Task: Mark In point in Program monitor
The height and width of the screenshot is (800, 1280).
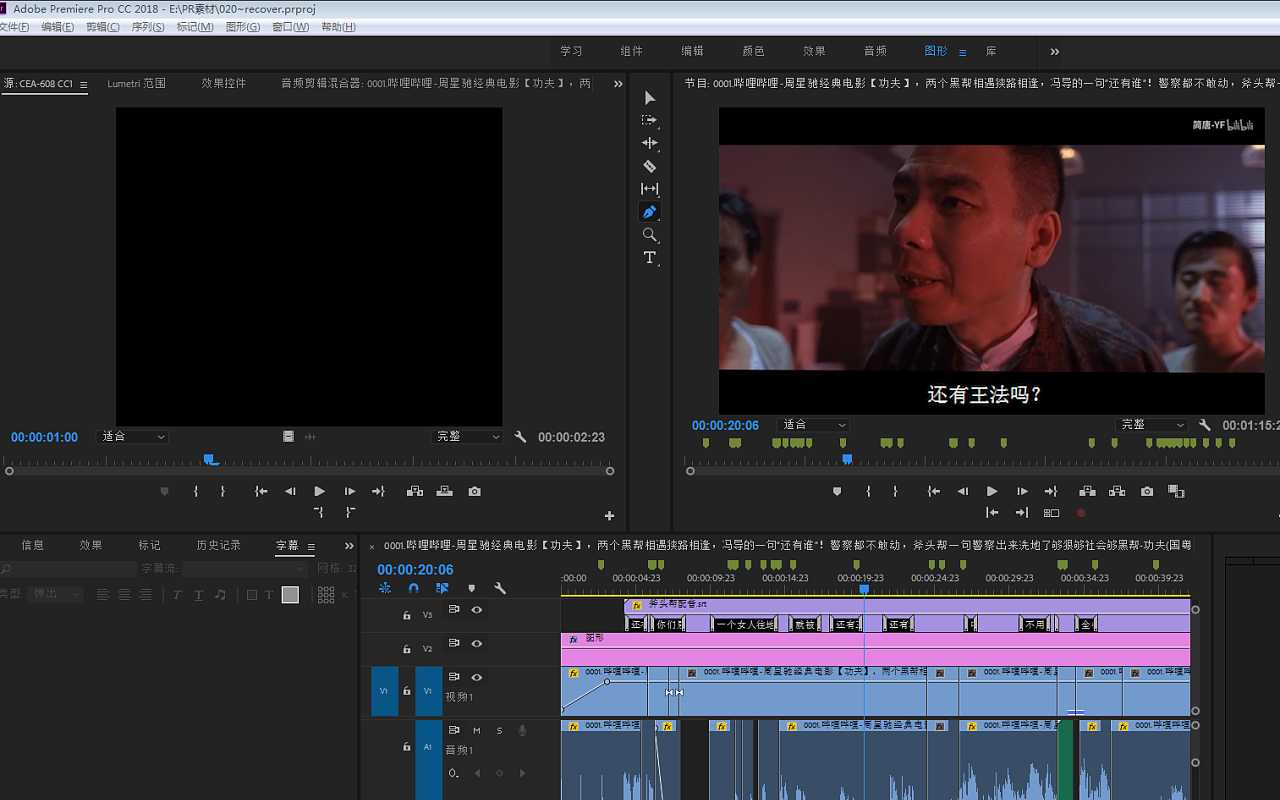Action: click(867, 491)
